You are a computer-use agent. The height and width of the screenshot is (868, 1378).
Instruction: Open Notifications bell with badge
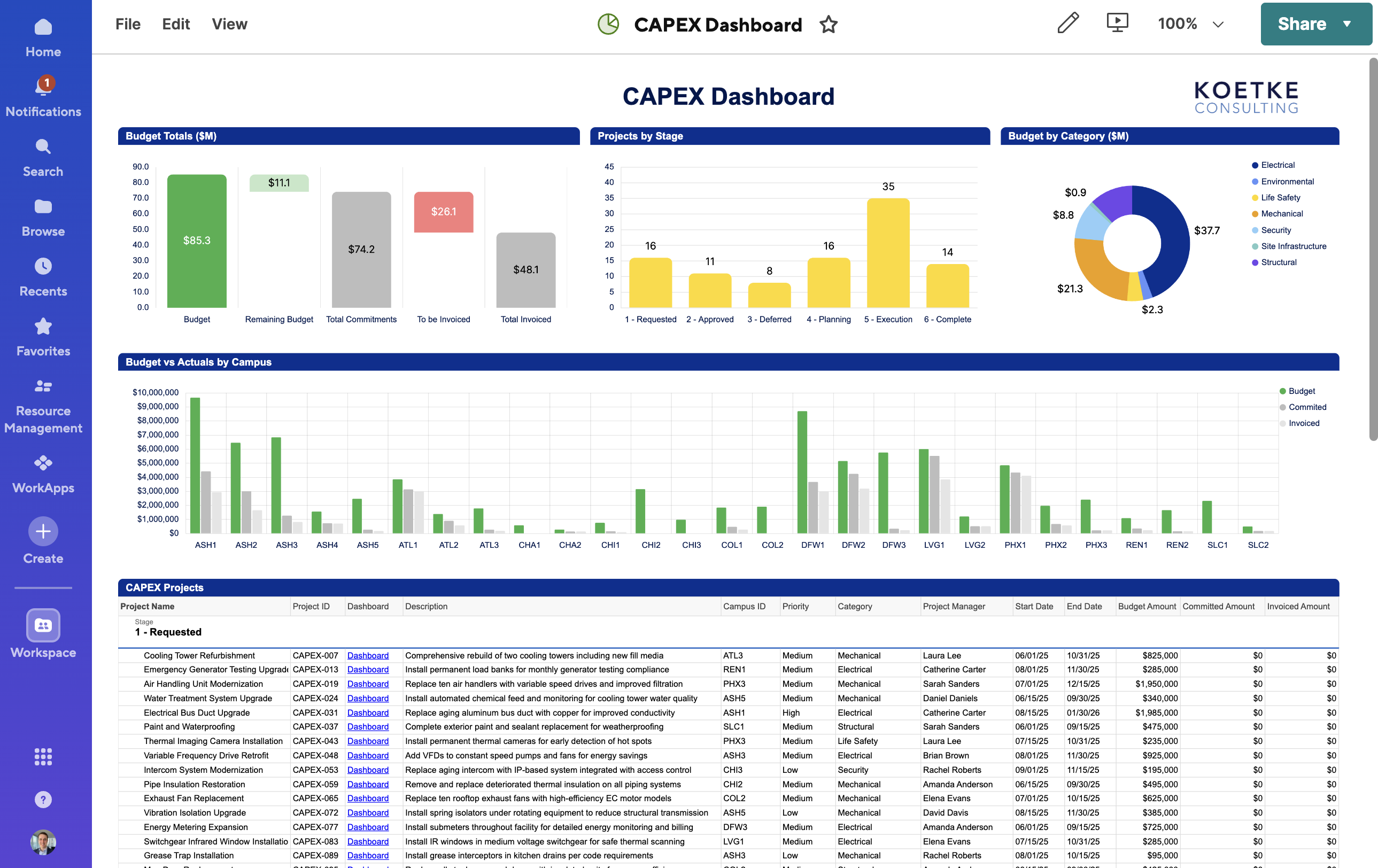click(43, 87)
